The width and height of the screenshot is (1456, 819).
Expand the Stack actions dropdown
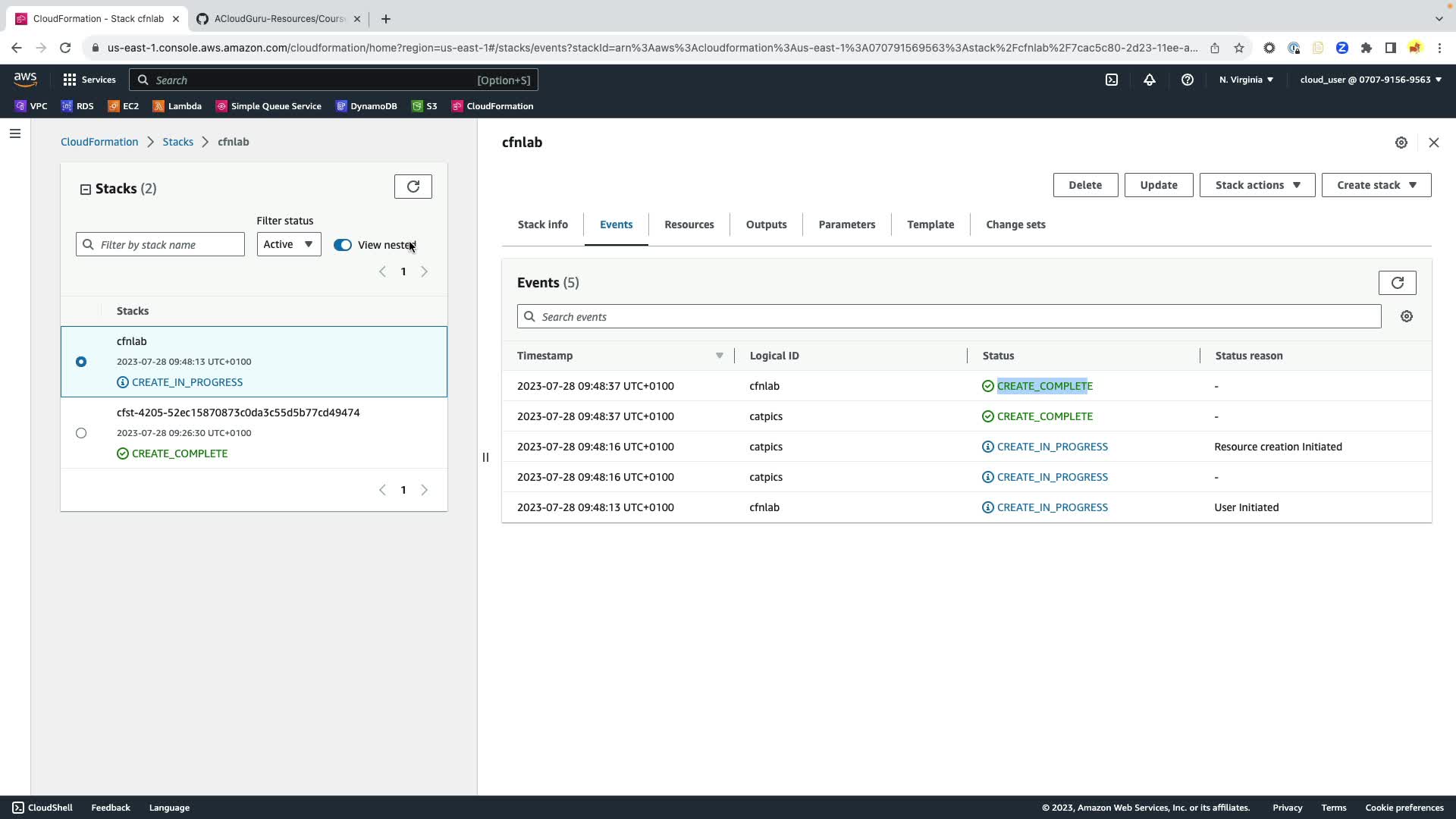pyautogui.click(x=1257, y=185)
